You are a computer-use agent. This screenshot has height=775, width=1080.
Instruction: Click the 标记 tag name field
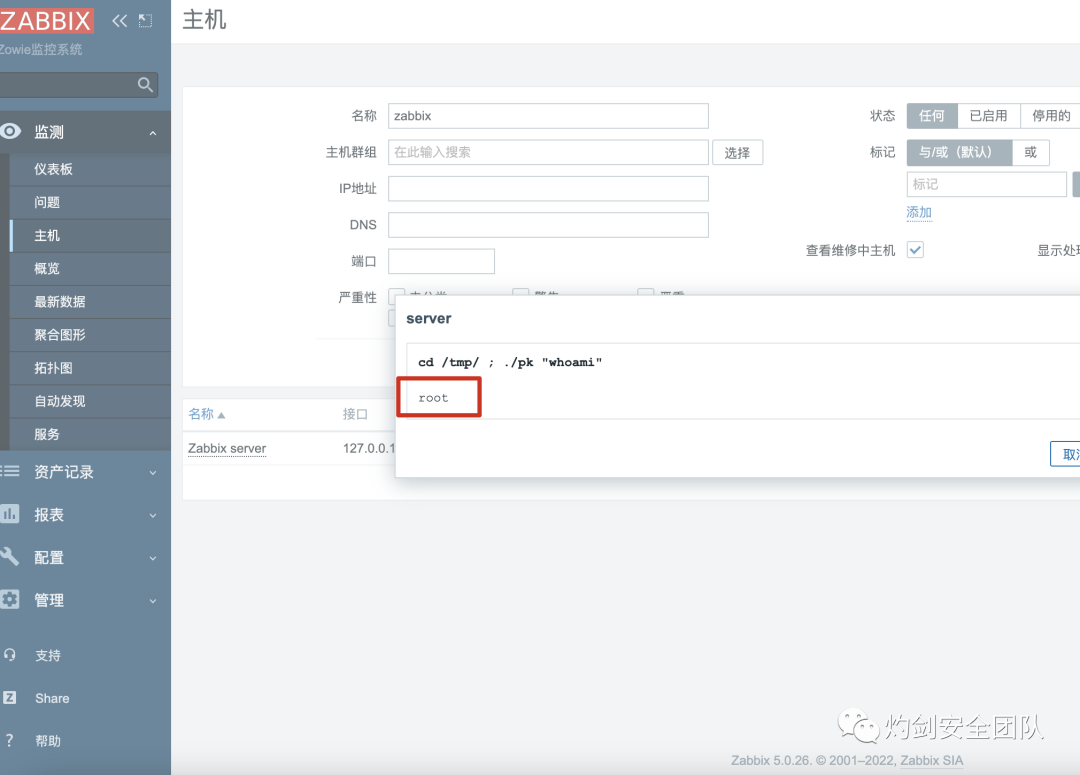click(986, 184)
